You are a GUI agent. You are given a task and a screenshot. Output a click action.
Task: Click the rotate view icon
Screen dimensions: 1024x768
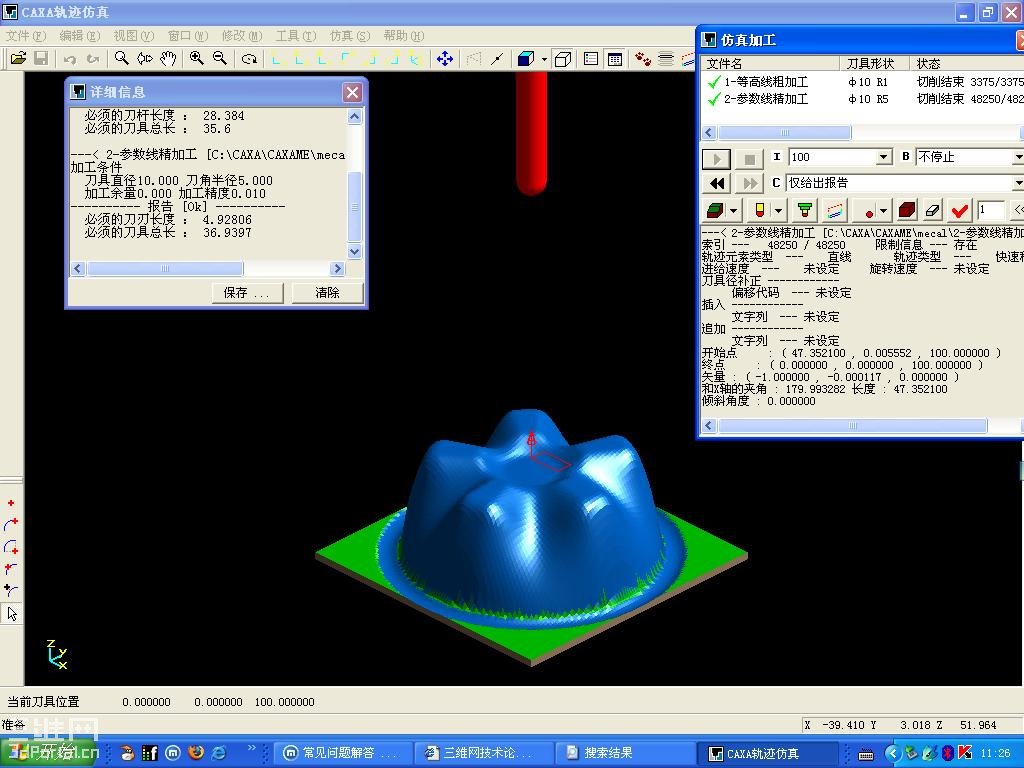(249, 59)
